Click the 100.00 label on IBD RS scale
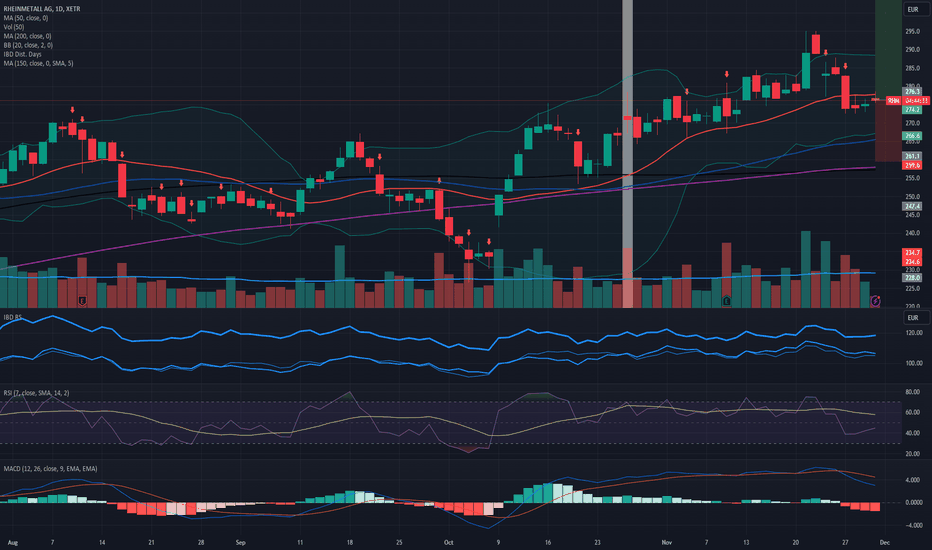932x550 pixels. tap(914, 363)
